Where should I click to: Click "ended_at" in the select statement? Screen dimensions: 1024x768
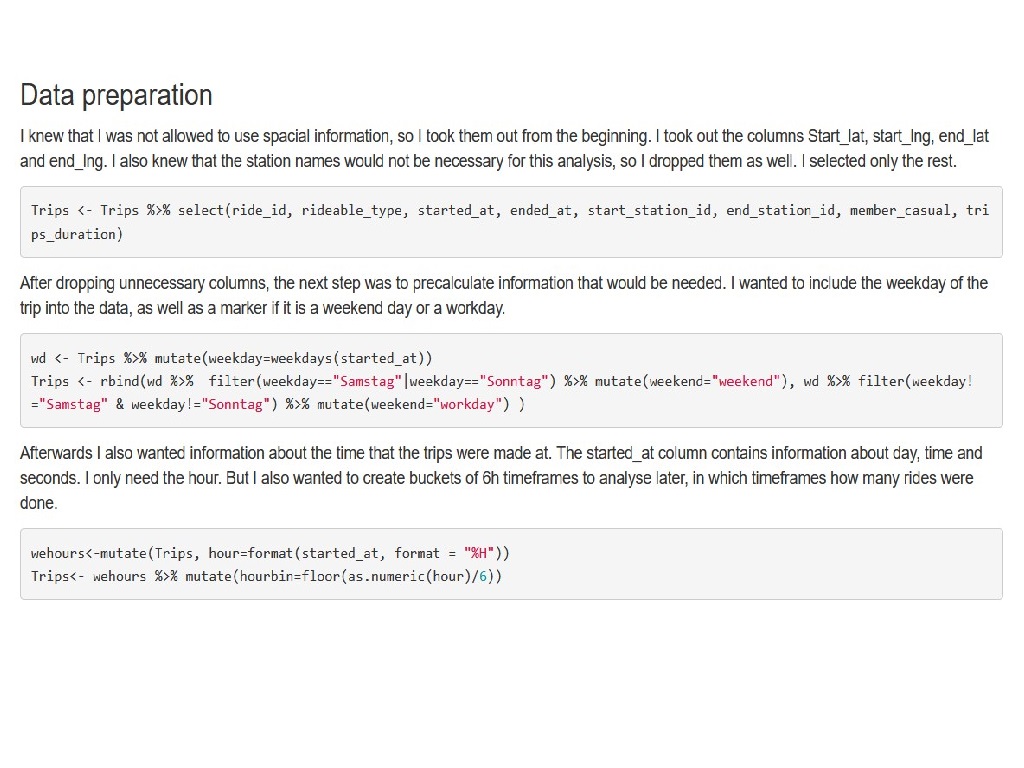tap(540, 210)
